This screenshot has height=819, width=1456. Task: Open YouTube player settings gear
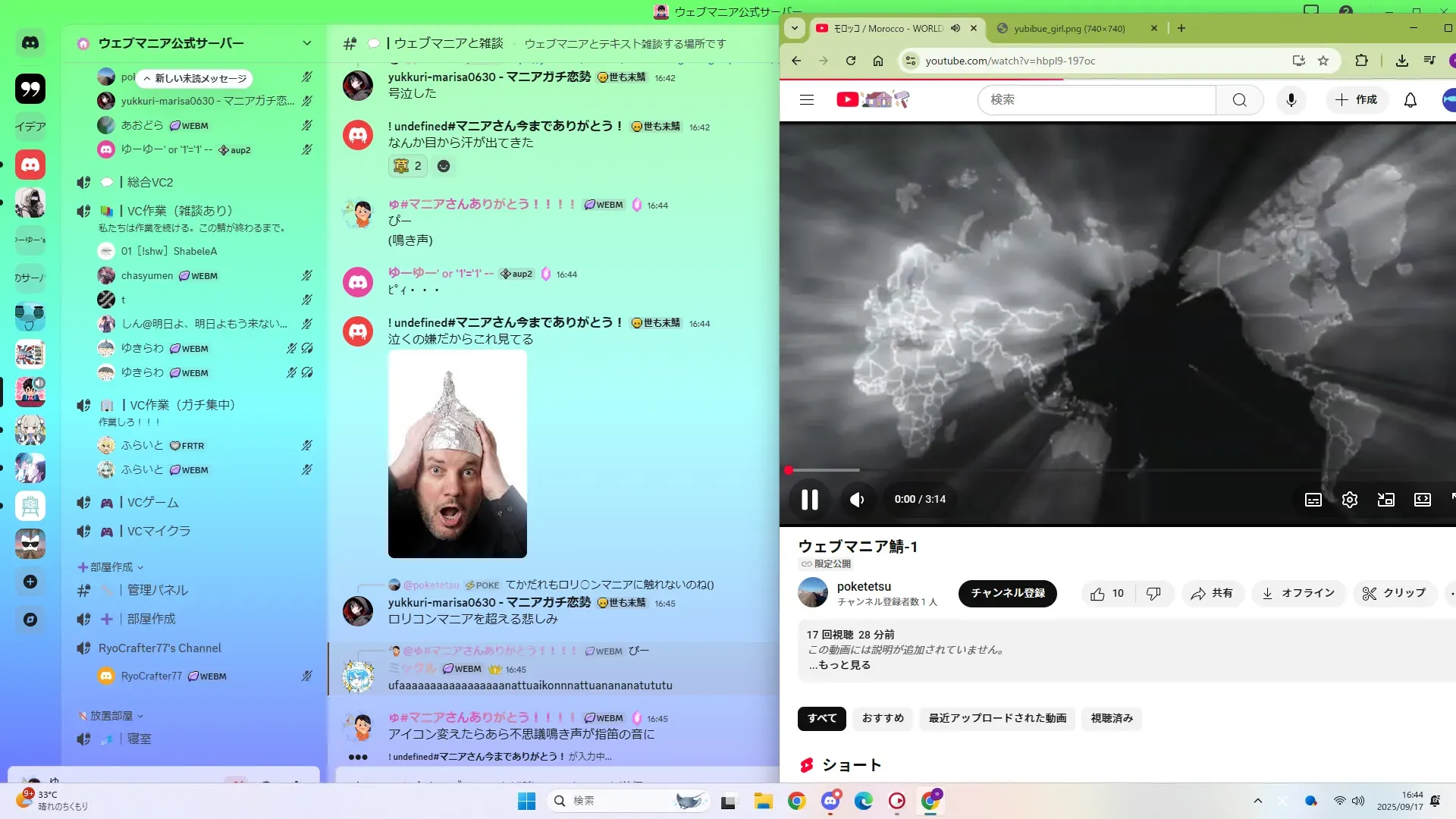pyautogui.click(x=1349, y=500)
